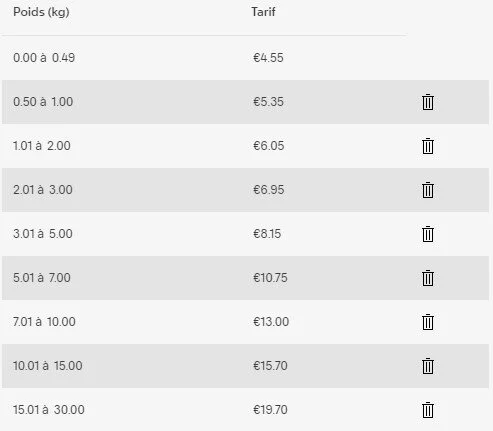Image resolution: width=493 pixels, height=431 pixels.
Task: Click the €6.05 price value
Action: pos(269,146)
